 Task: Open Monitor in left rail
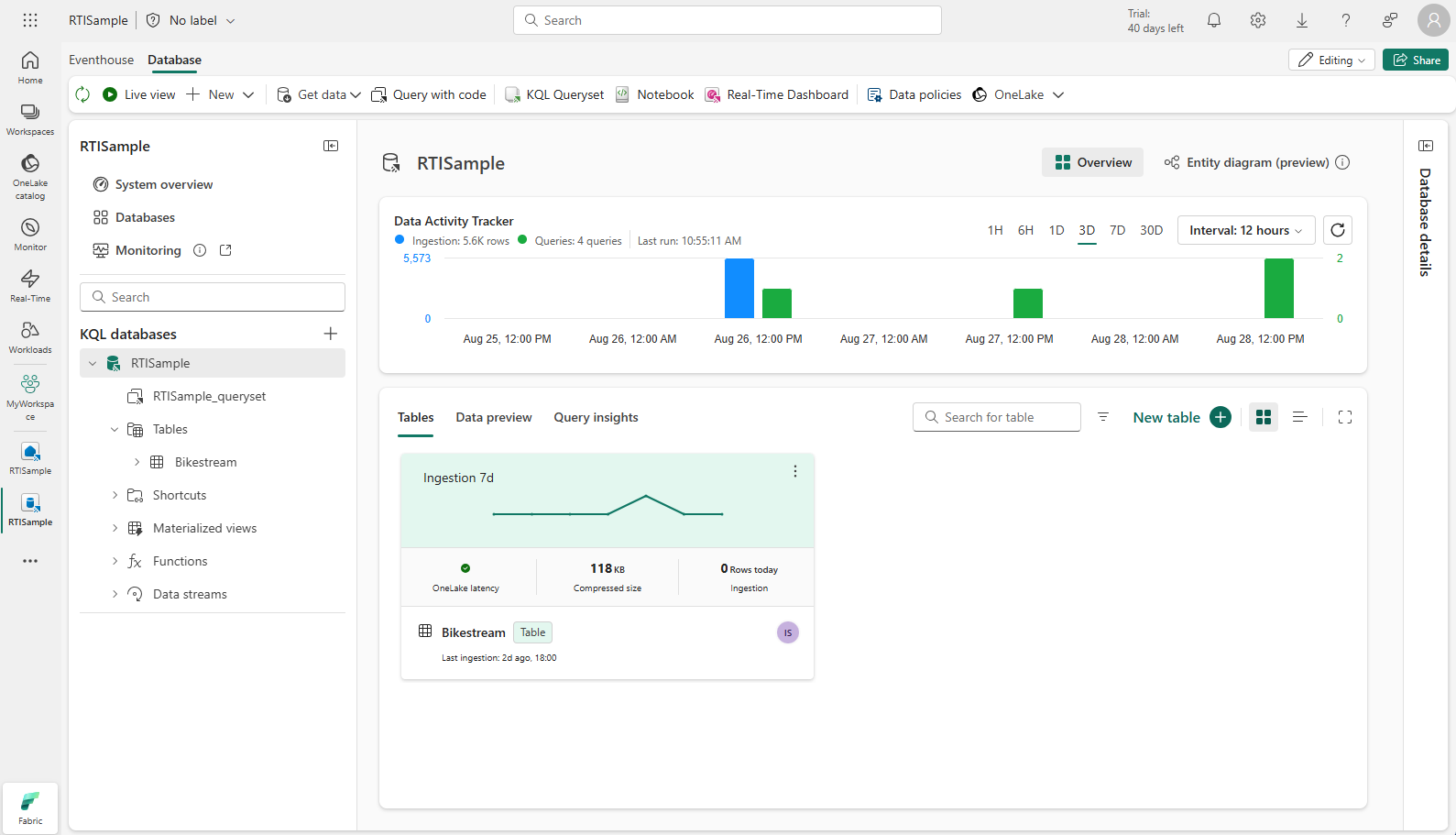(x=30, y=234)
